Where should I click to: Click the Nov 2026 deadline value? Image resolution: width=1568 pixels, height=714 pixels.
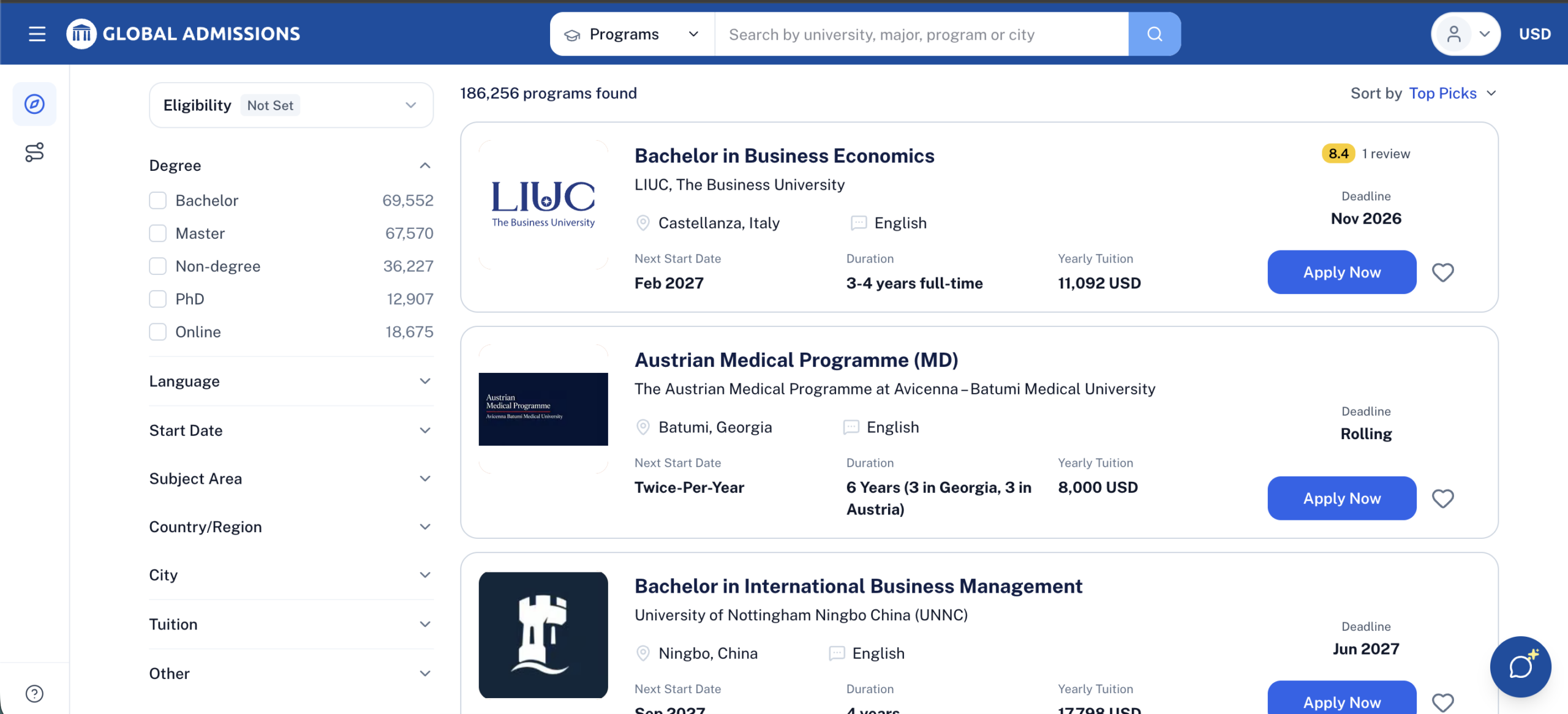point(1366,219)
